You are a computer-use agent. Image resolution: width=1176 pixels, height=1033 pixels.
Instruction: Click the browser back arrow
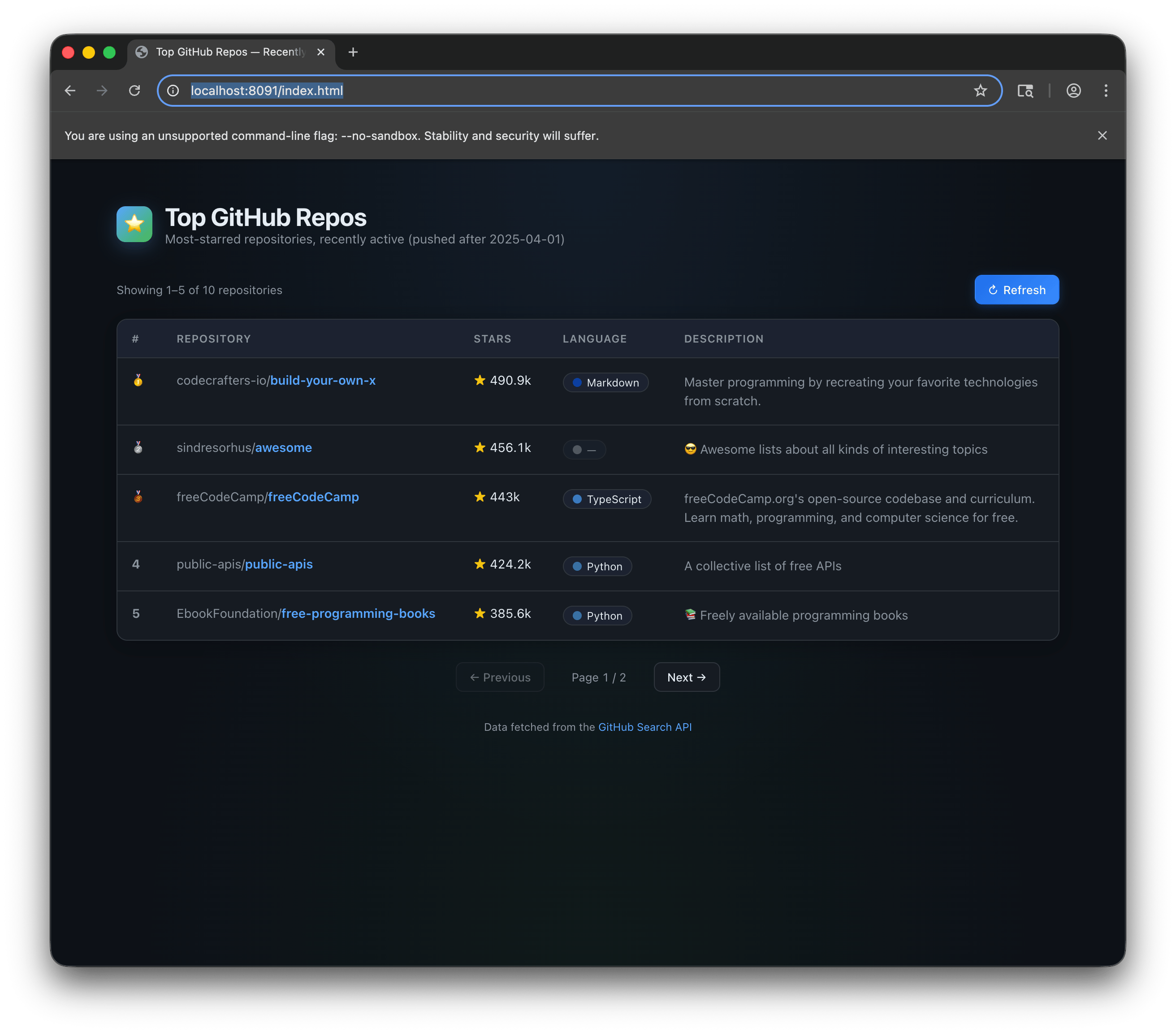tap(70, 91)
